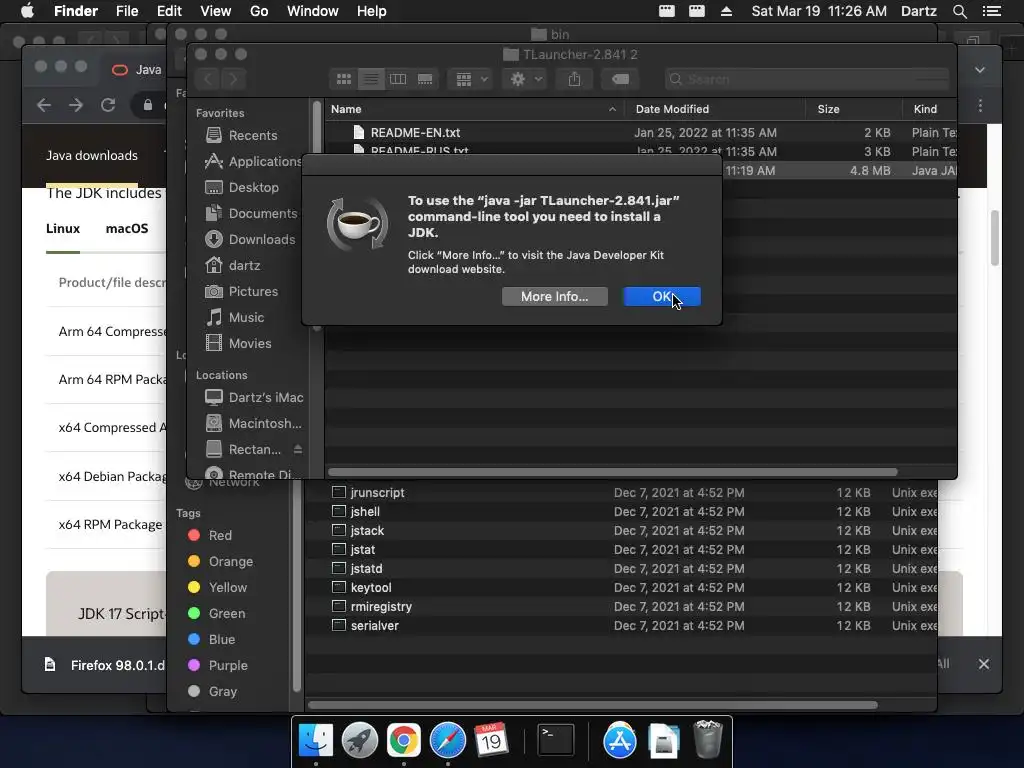Select the Blue tag in bin sidebar

pyautogui.click(x=211, y=639)
